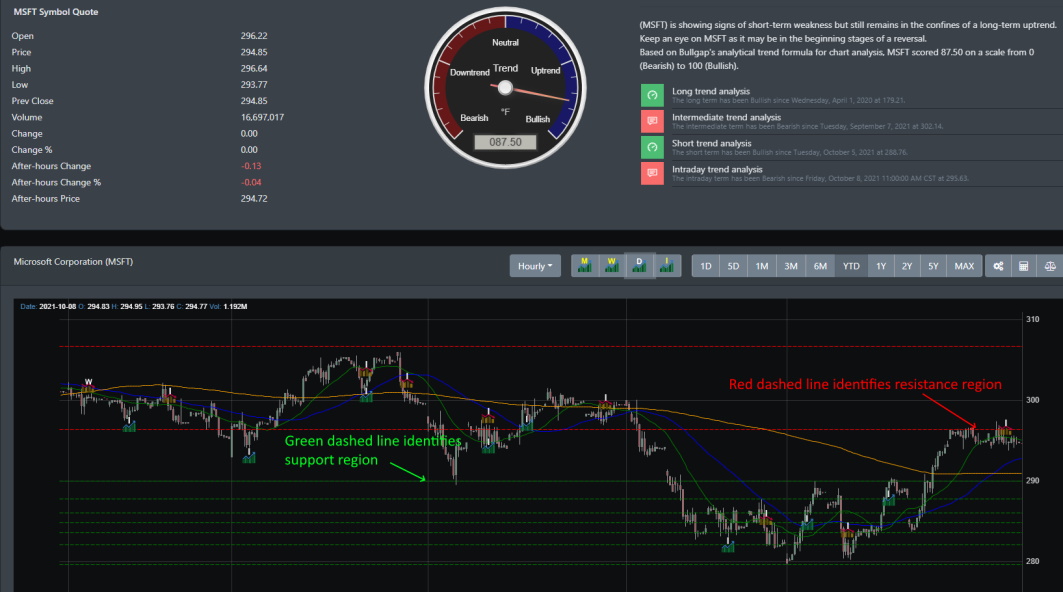
Task: Click the 280 price axis label
Action: tap(1032, 561)
